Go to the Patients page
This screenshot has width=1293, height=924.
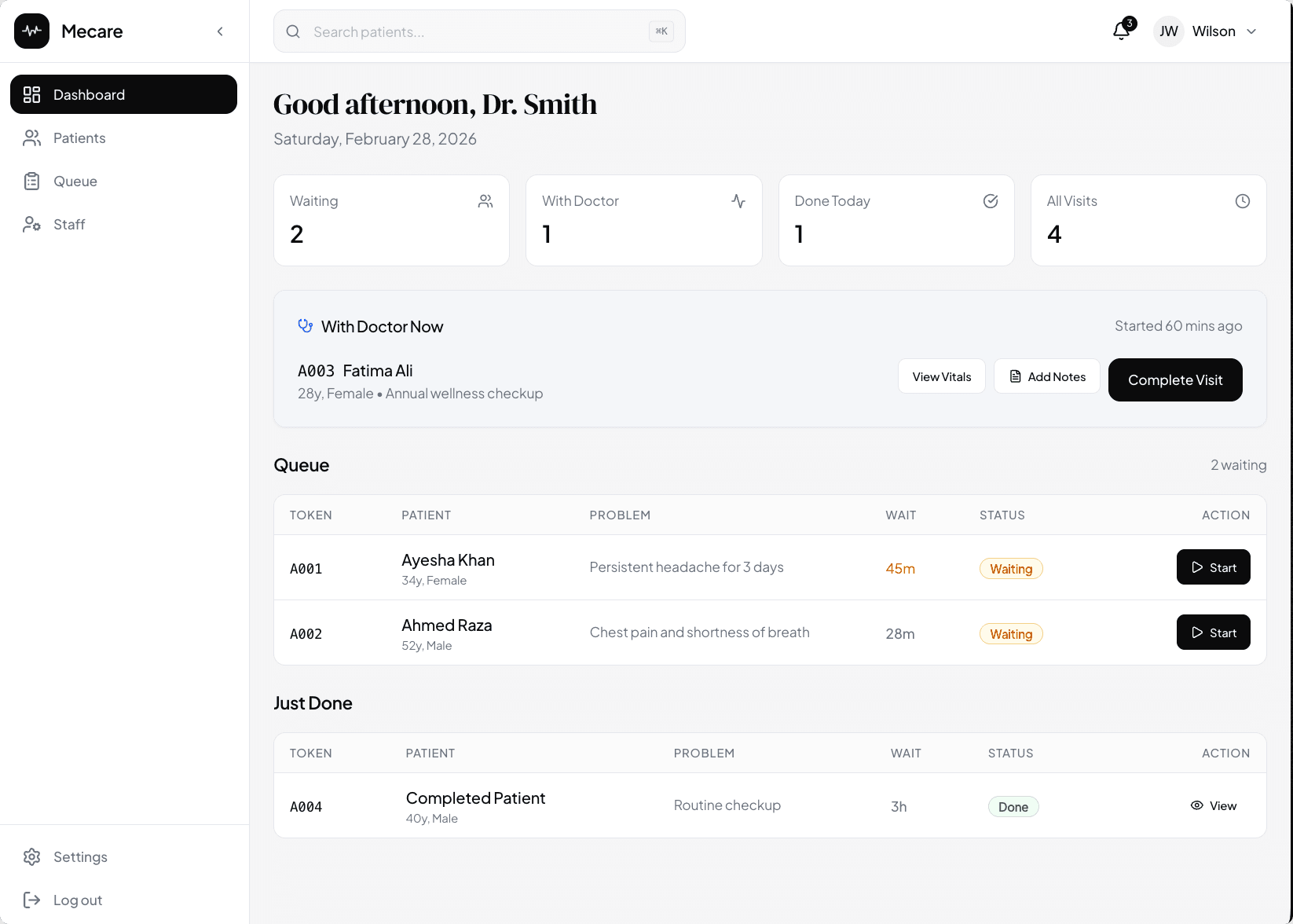[123, 137]
